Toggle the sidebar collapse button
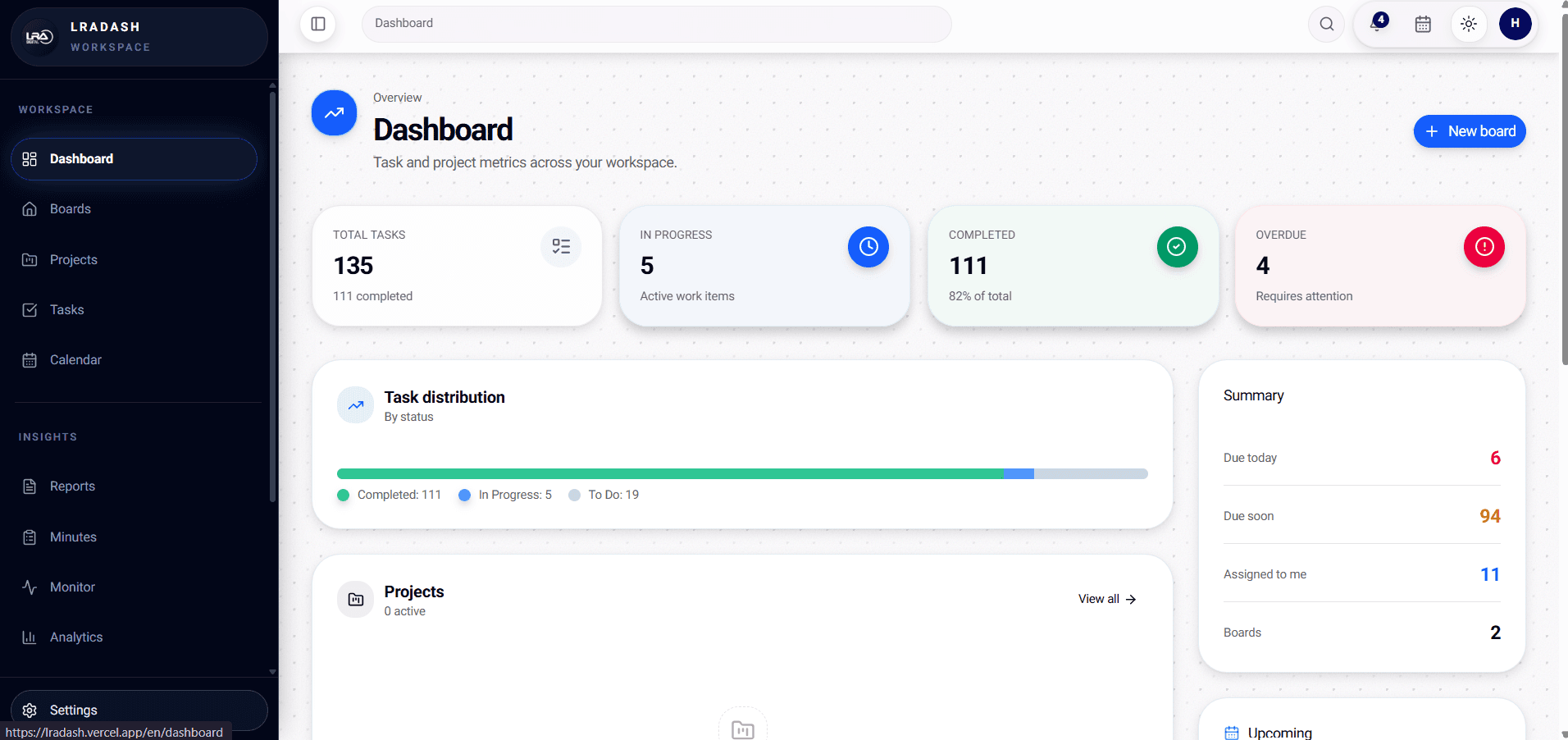 pyautogui.click(x=318, y=24)
